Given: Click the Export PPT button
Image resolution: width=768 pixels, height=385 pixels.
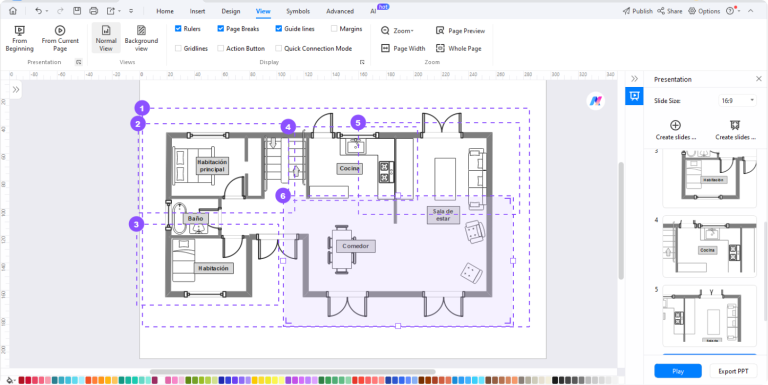Looking at the screenshot, I should click(x=733, y=371).
